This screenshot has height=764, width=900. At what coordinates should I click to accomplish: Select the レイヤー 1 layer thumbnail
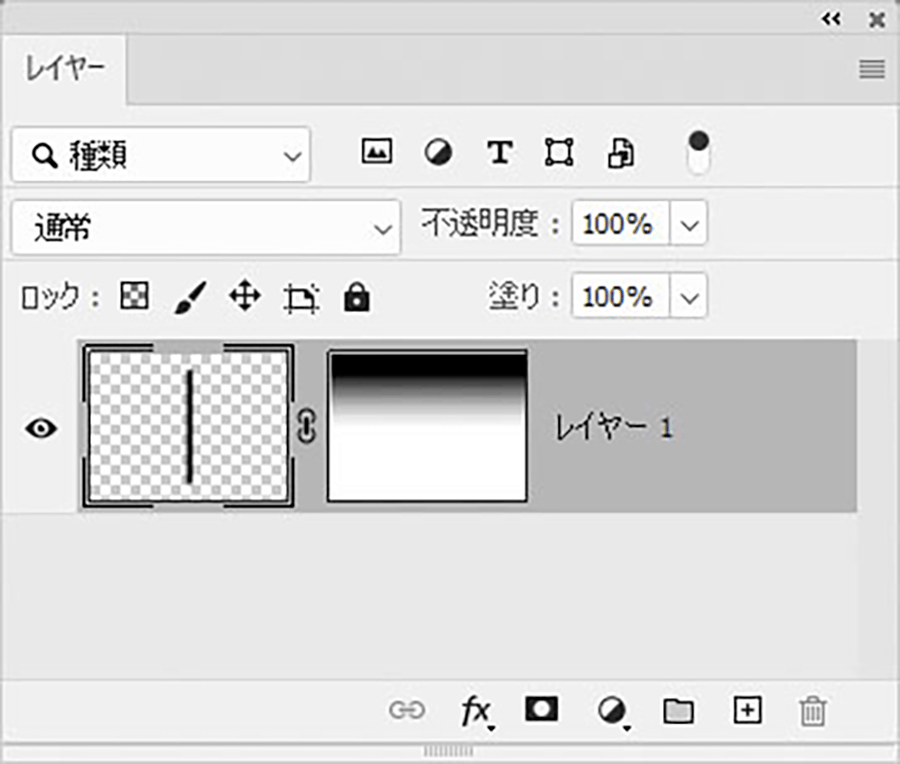pos(189,425)
